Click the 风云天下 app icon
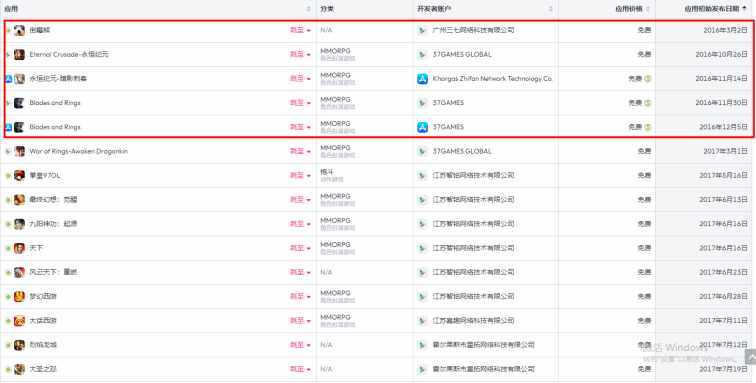Viewport: 756px width, 383px height. [19, 272]
